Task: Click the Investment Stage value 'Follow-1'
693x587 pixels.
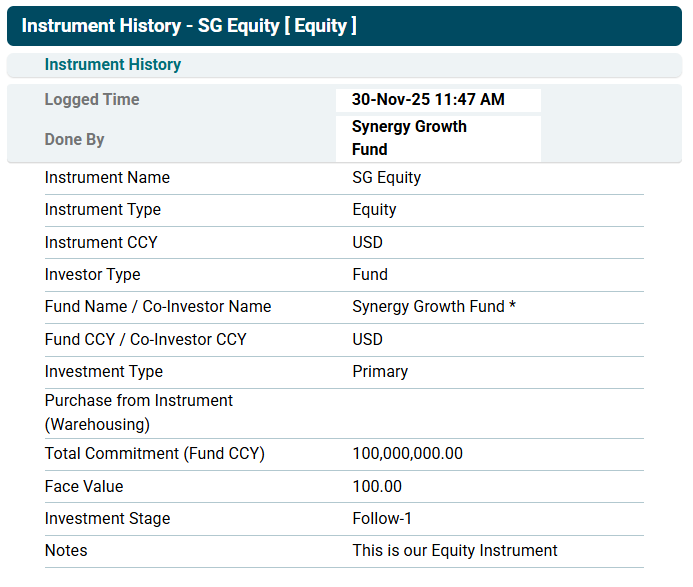Action: pyautogui.click(x=382, y=519)
